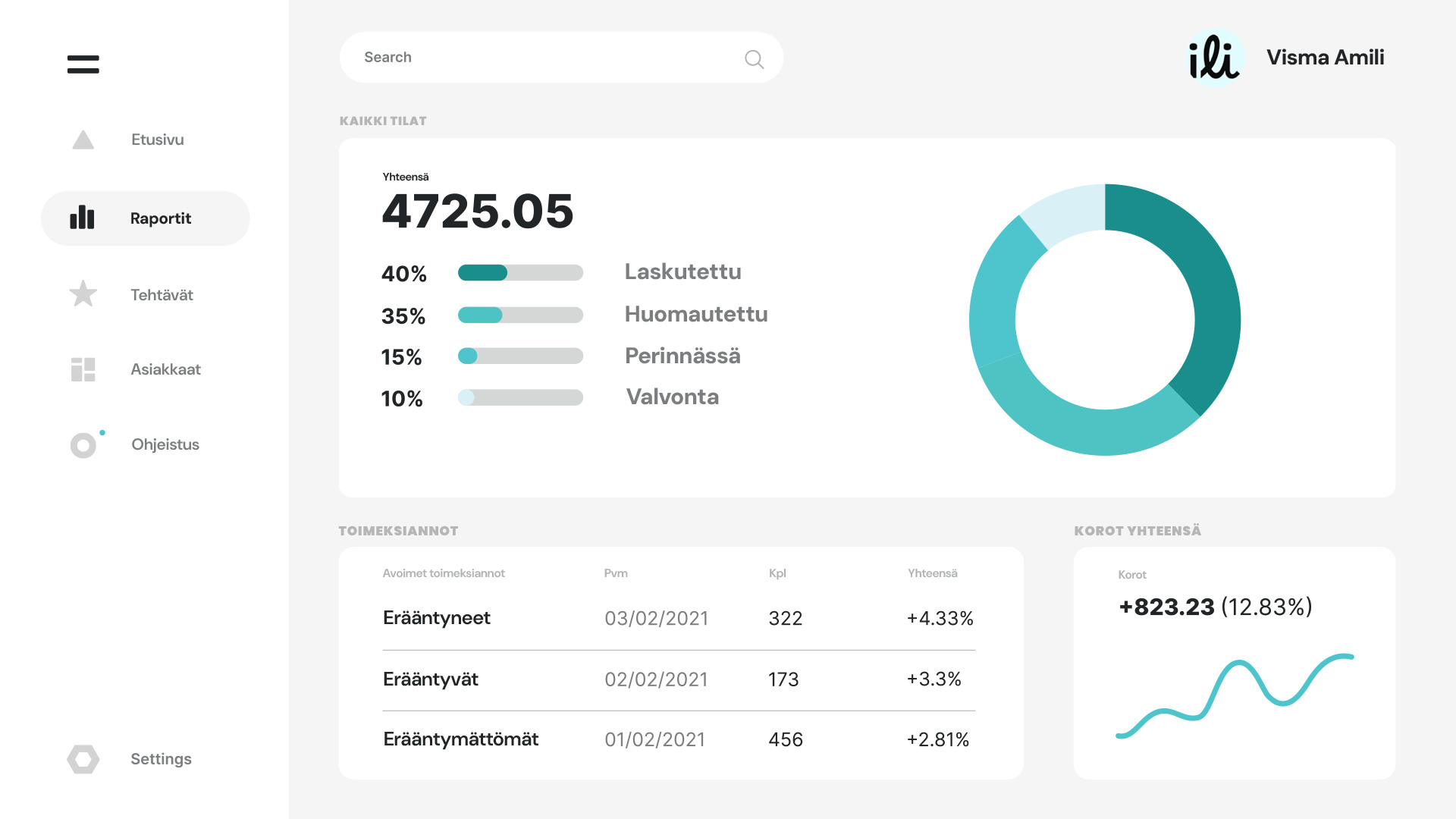Viewport: 1456px width, 819px height.
Task: Open the Settings link
Action: pos(161,759)
